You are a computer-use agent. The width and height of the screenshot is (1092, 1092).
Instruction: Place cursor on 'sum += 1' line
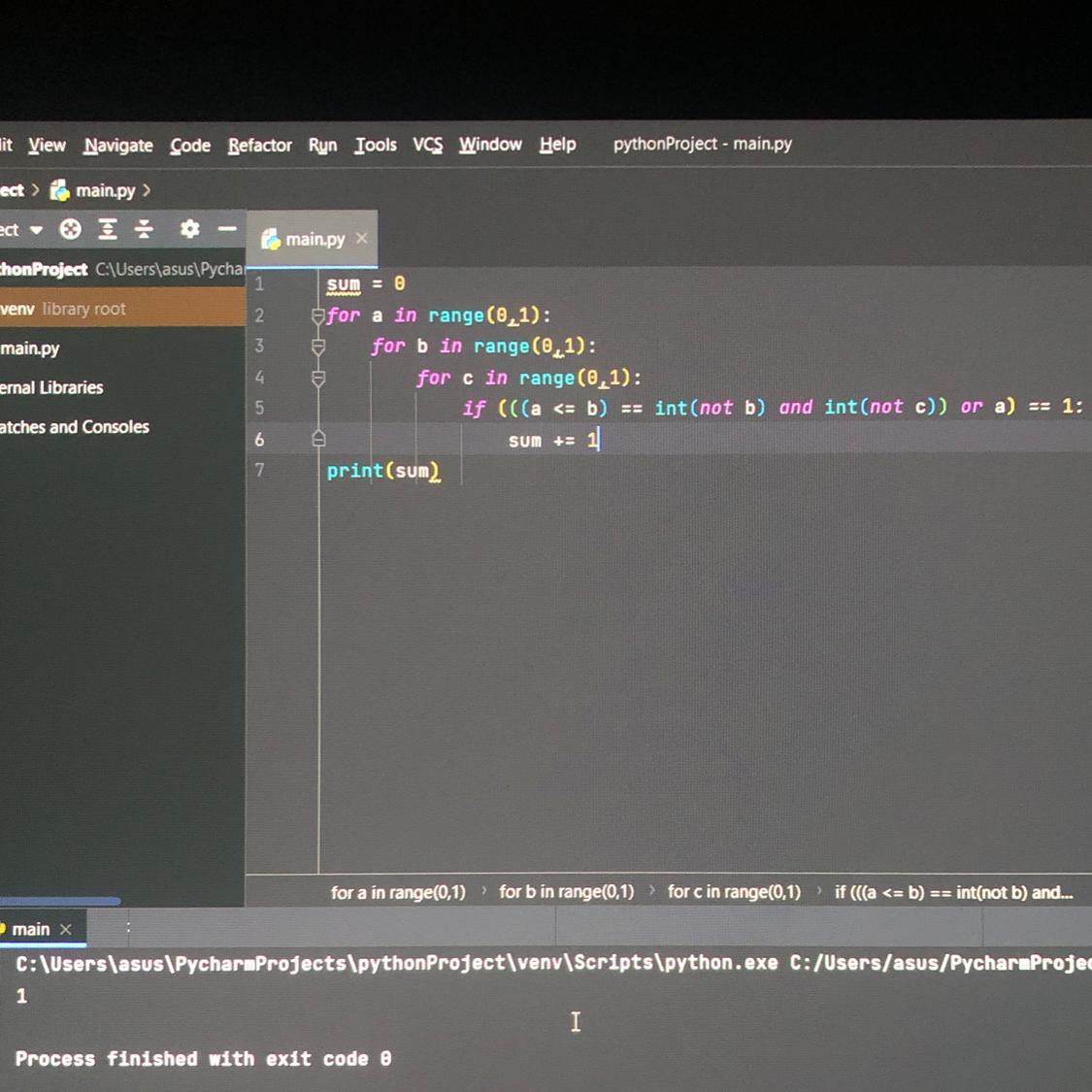pos(553,440)
